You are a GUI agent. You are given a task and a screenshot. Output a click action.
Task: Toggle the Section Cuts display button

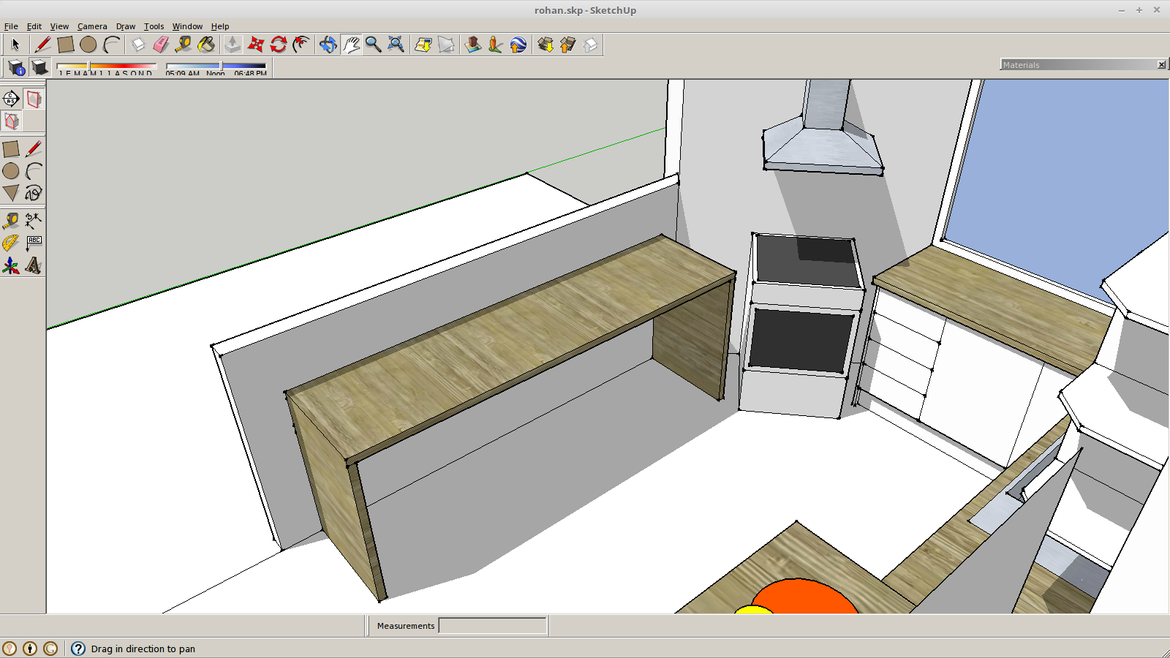11,121
